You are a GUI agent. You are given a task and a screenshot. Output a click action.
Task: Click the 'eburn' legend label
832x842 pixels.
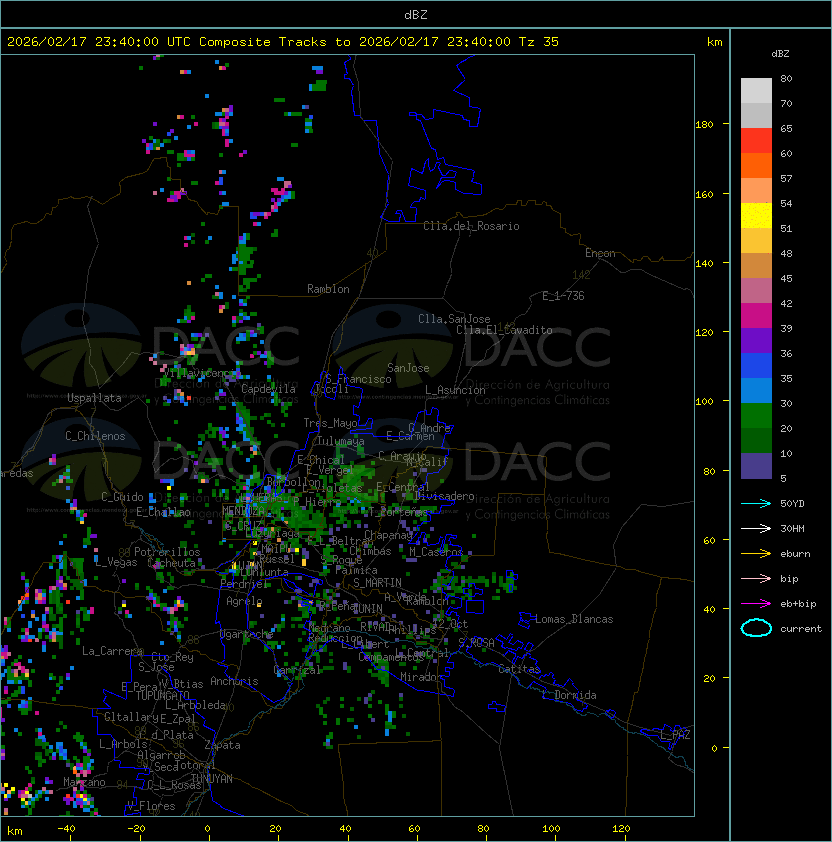click(795, 554)
